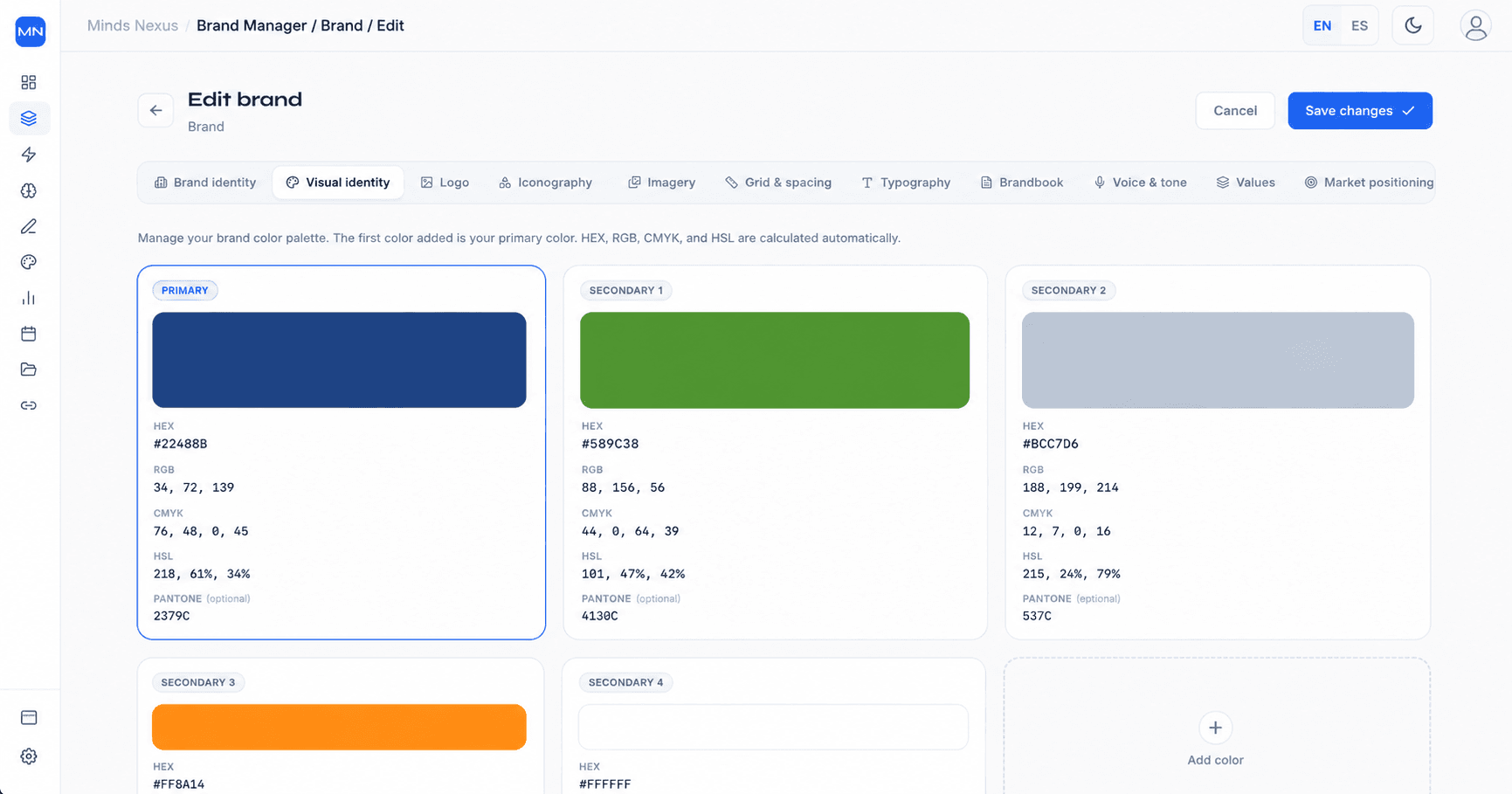Click CMYK value 44, 0, 64, 39
The height and width of the screenshot is (794, 1512).
tap(631, 531)
